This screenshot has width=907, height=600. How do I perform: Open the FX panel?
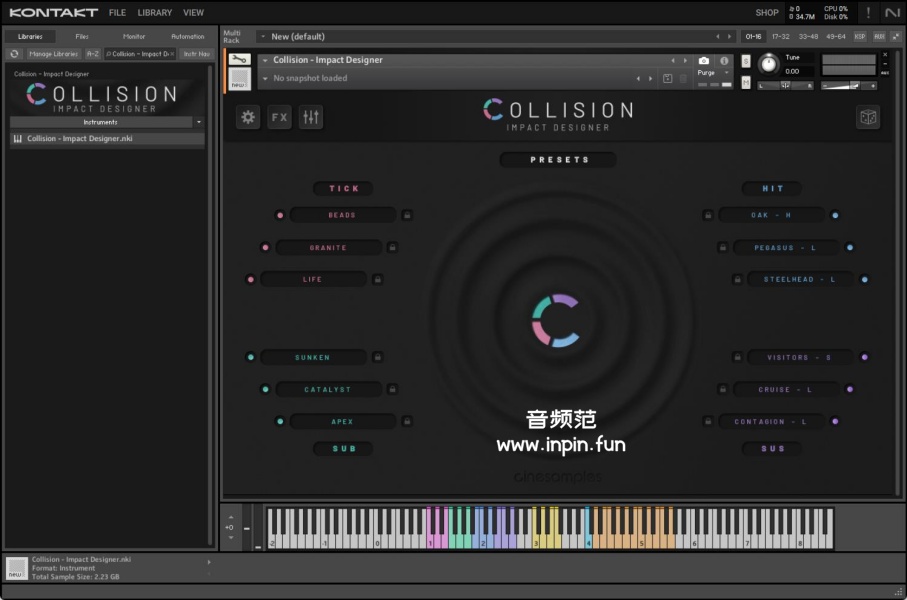tap(279, 117)
